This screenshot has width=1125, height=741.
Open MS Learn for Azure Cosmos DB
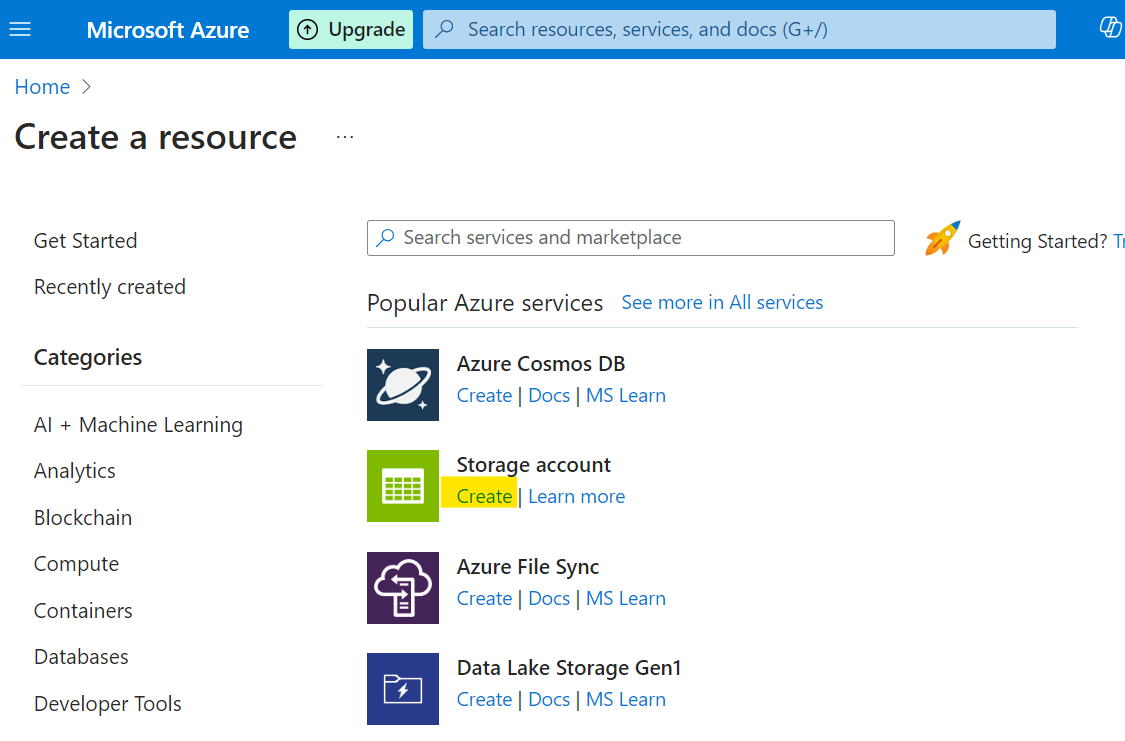[626, 395]
